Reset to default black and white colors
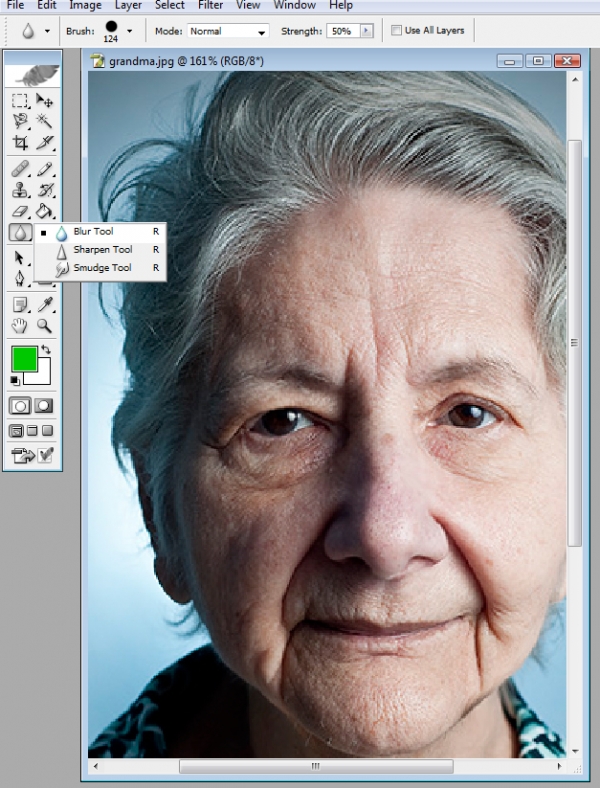 (15, 381)
